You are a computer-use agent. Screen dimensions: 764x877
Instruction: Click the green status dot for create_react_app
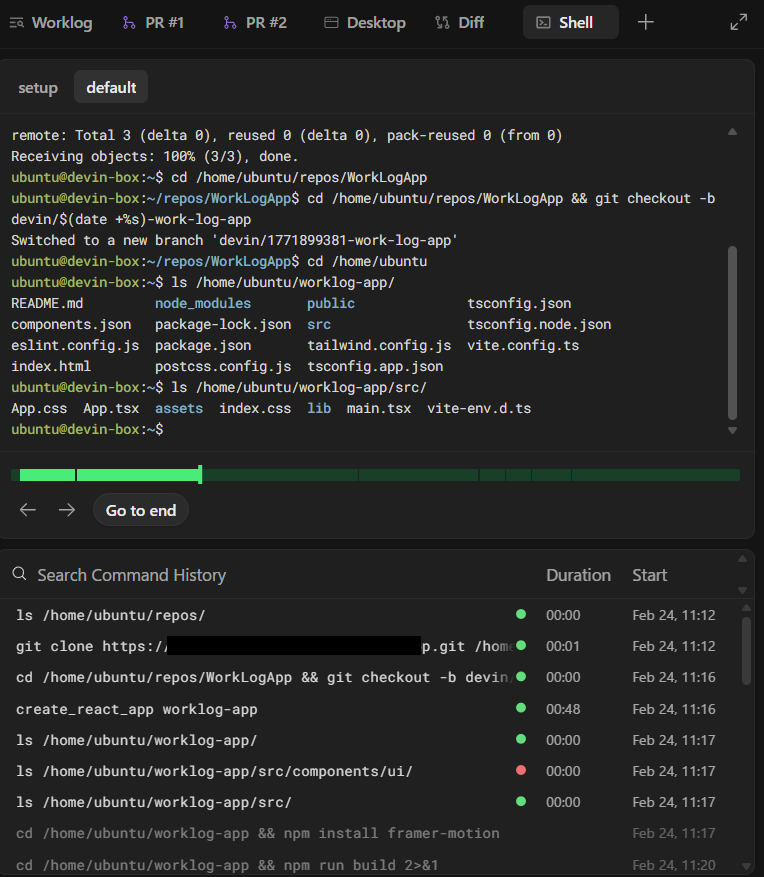coord(520,708)
